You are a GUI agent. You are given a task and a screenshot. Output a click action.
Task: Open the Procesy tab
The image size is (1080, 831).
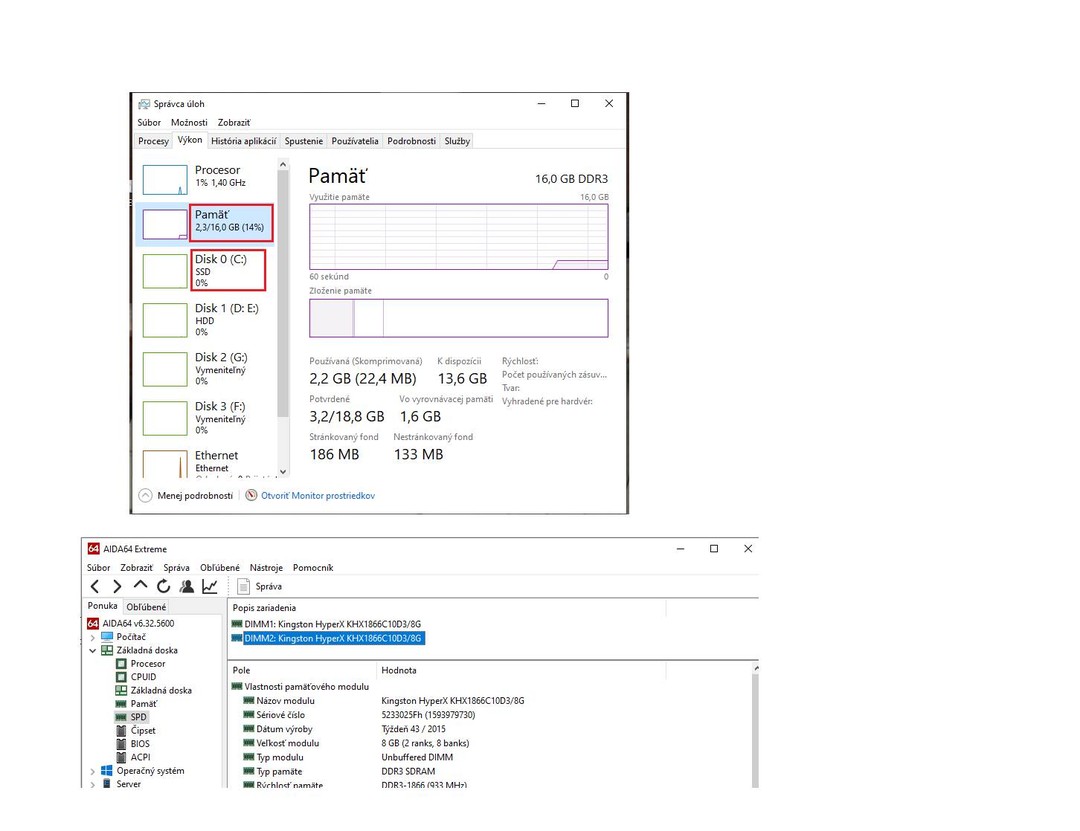coord(153,141)
